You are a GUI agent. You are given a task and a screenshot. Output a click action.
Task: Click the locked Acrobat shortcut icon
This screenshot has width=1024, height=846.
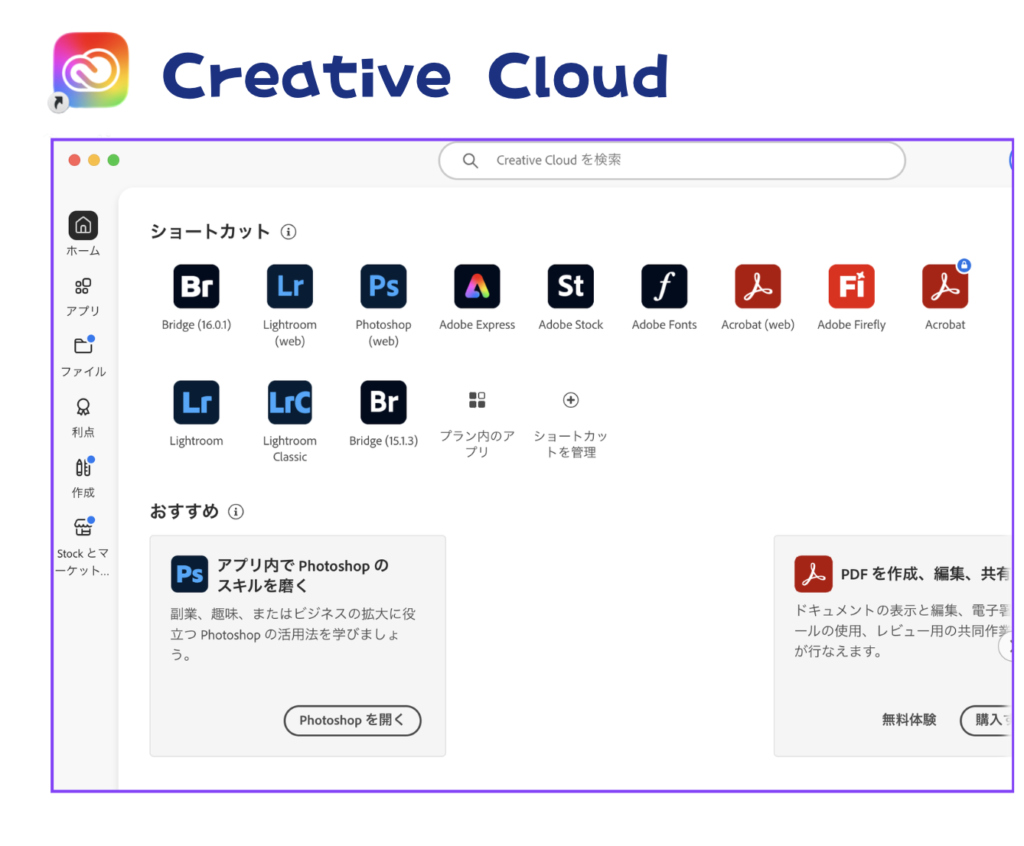(945, 287)
